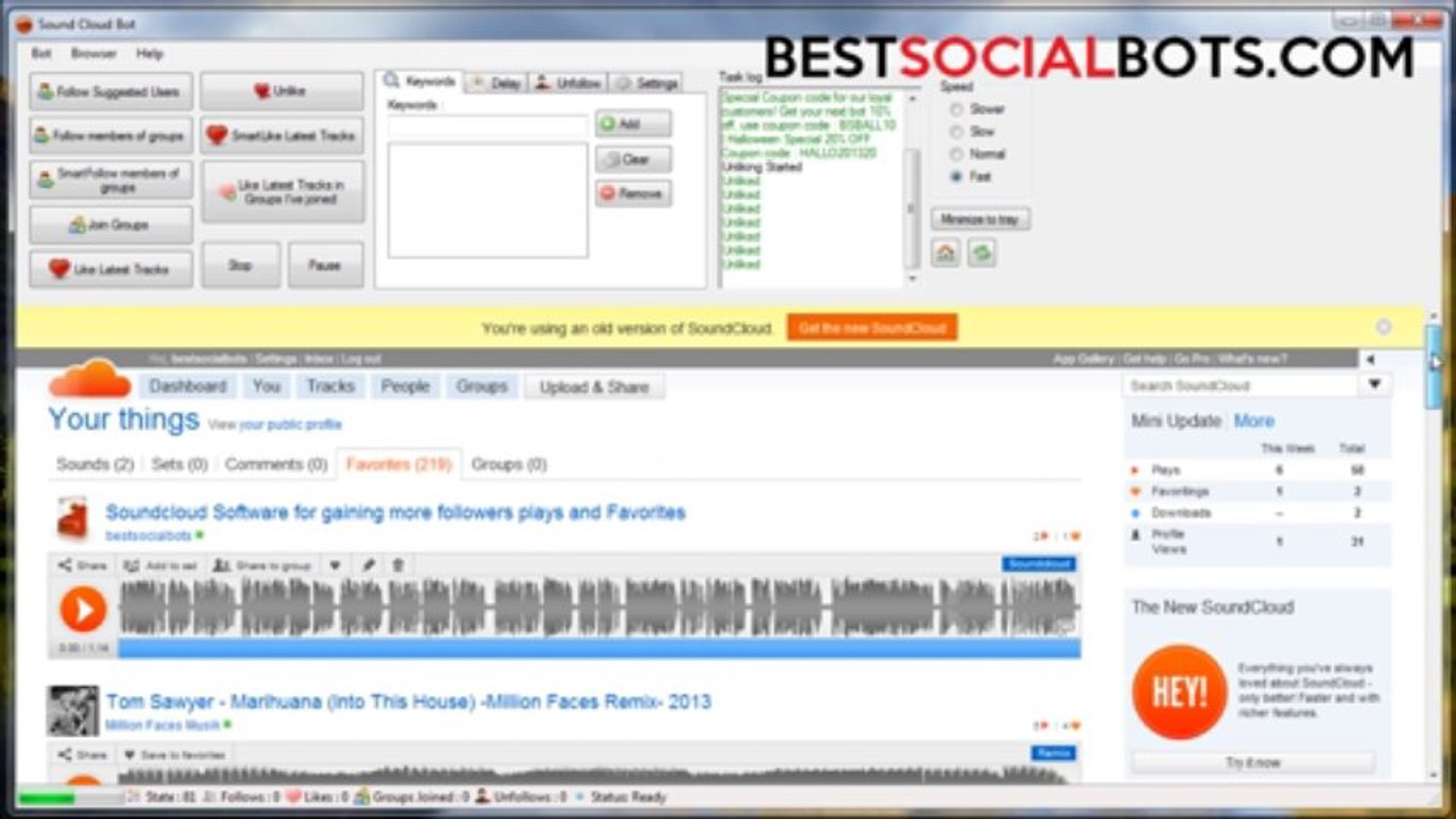Switch to the Unfollow tab
1456x819 pixels.
click(x=568, y=83)
